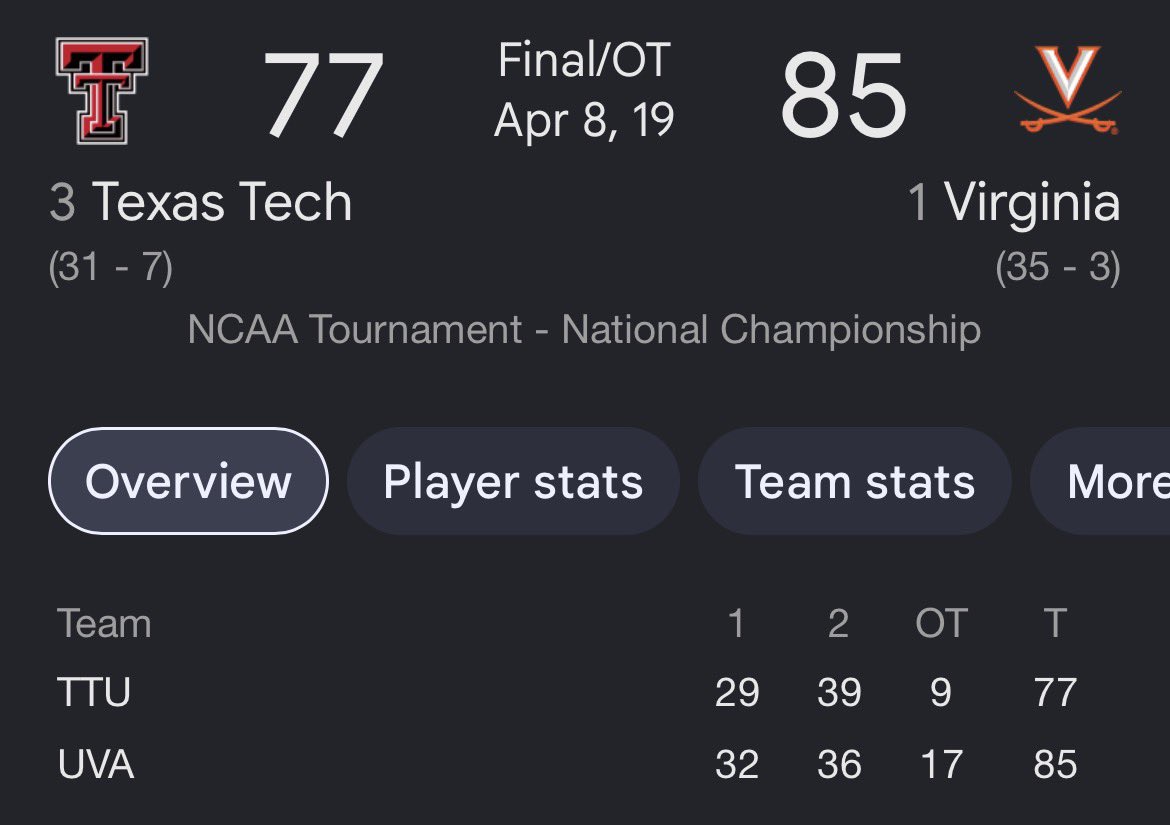Click the Virginia V-sabres logo
The width and height of the screenshot is (1170, 825).
coord(1067,90)
